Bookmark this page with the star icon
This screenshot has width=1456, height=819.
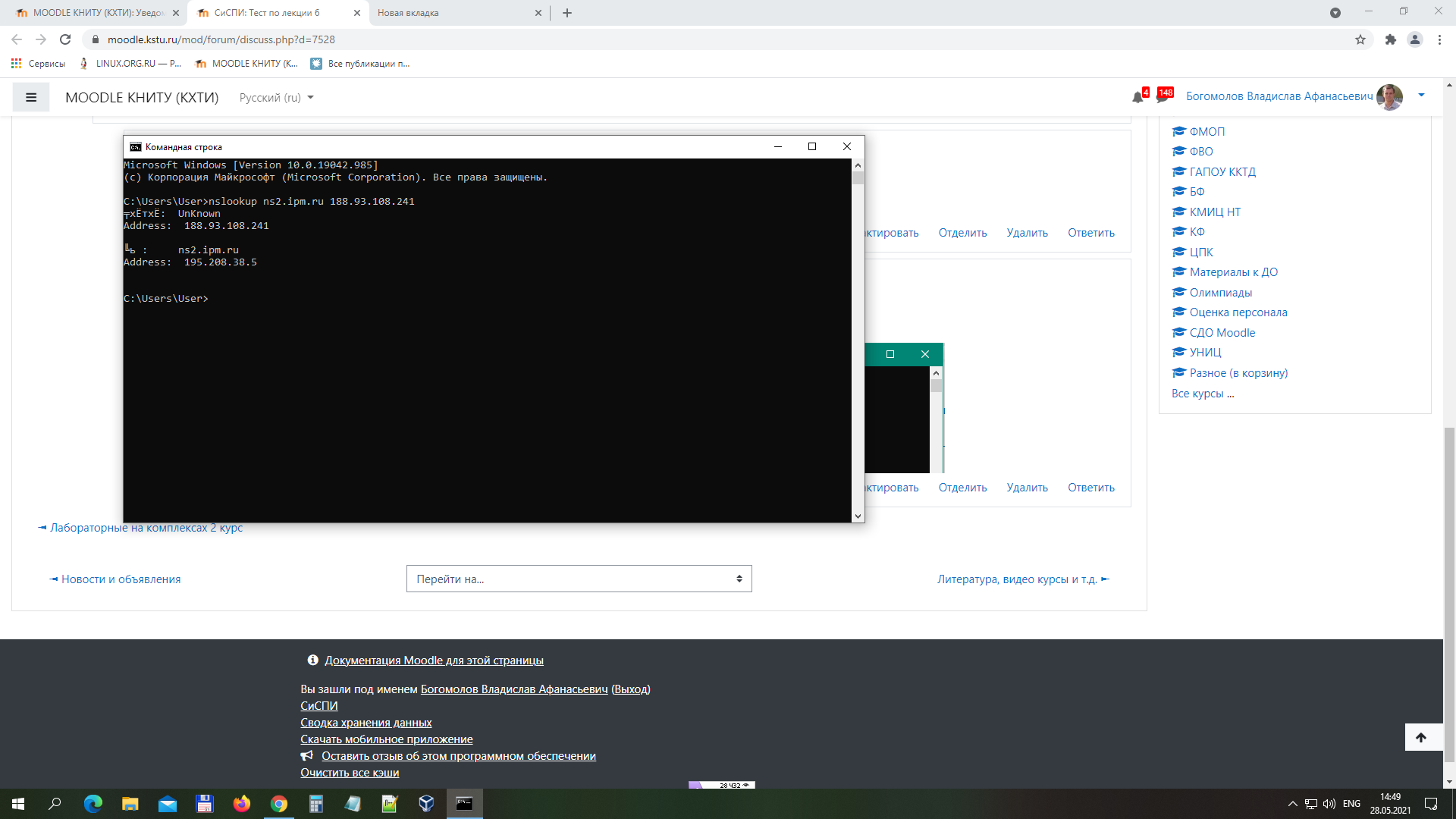click(x=1360, y=39)
